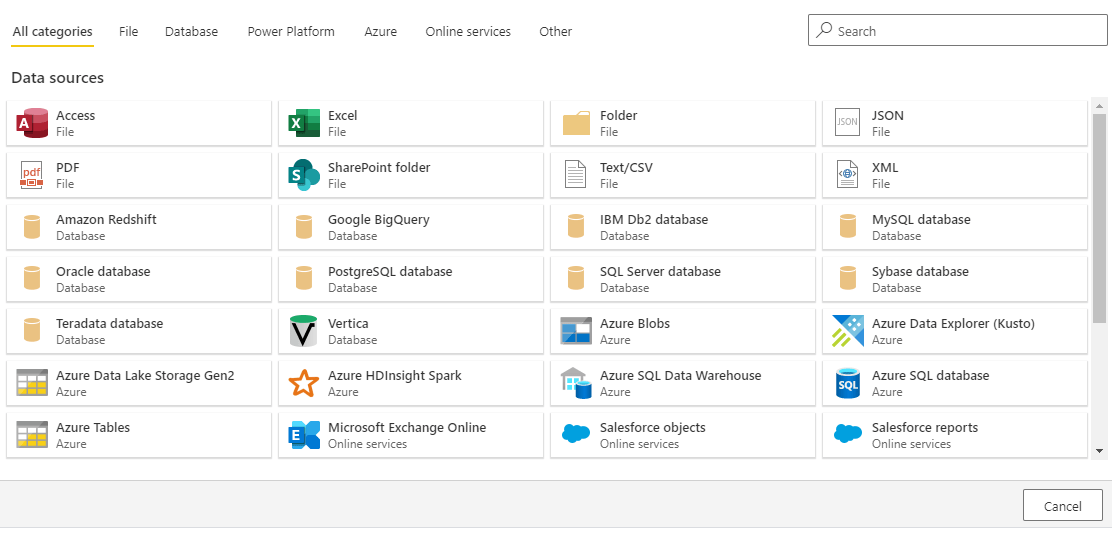Switch to the Database category tab

pos(191,31)
